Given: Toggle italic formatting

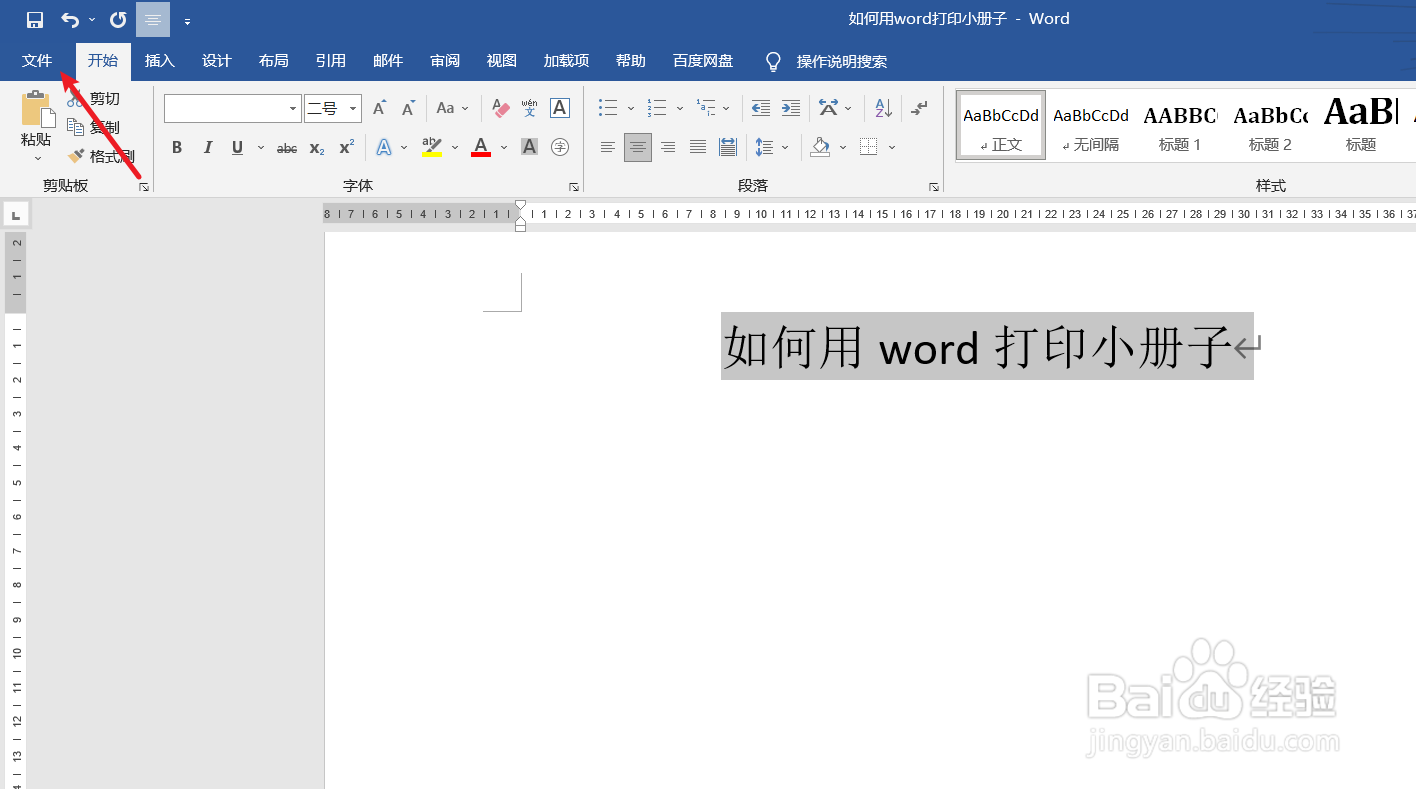Looking at the screenshot, I should tap(207, 147).
